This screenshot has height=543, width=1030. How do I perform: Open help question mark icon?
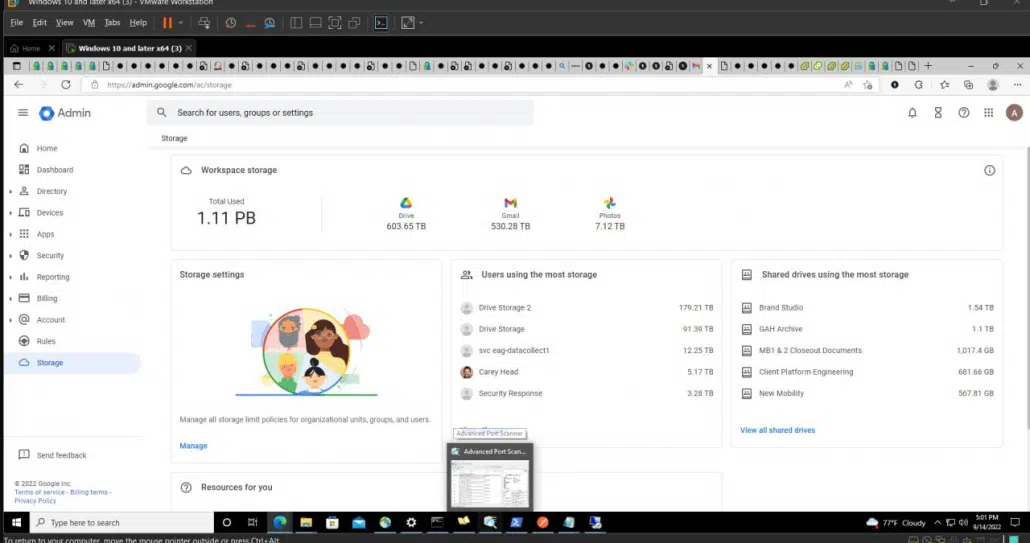point(964,113)
